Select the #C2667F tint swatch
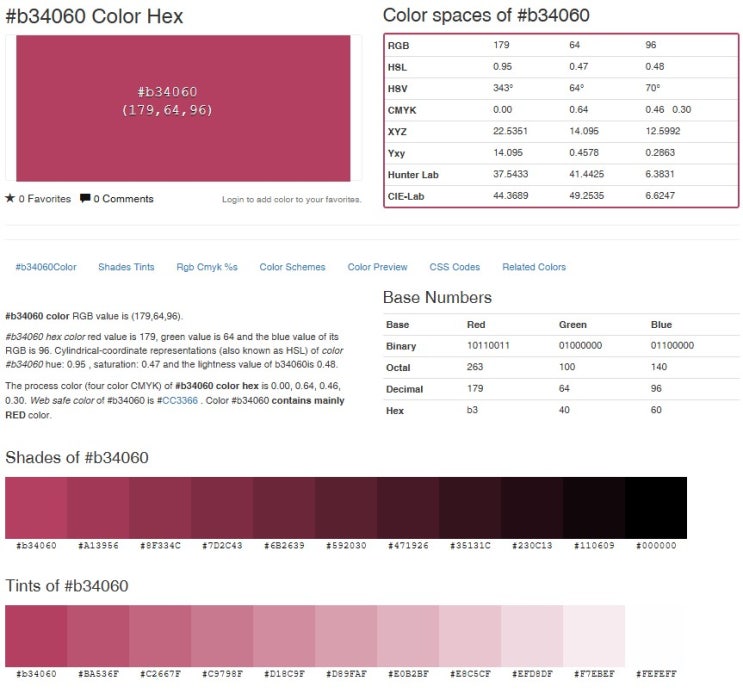The image size is (743, 693). point(160,636)
